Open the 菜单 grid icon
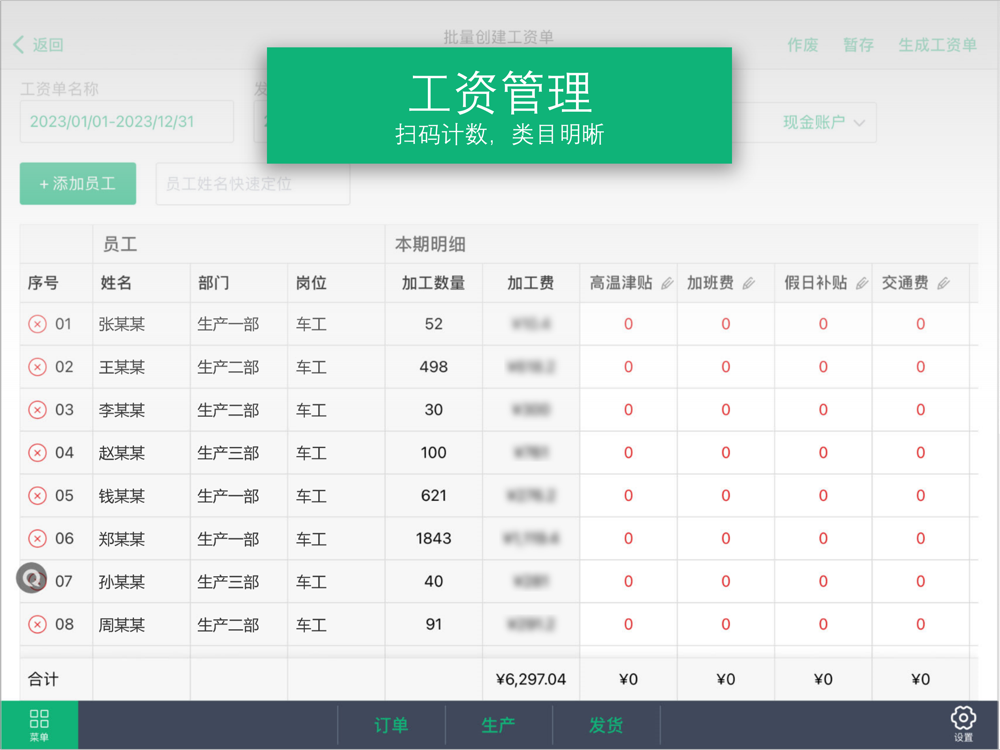The image size is (1000, 750). pyautogui.click(x=40, y=724)
